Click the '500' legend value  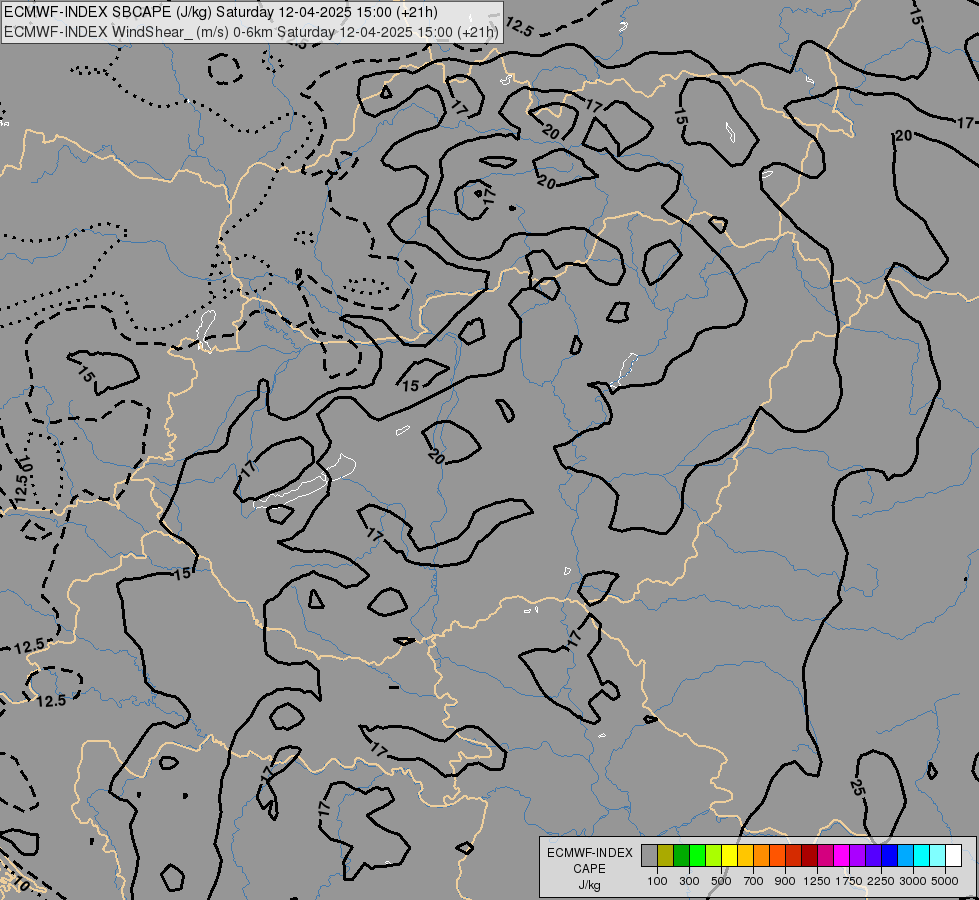point(721,881)
